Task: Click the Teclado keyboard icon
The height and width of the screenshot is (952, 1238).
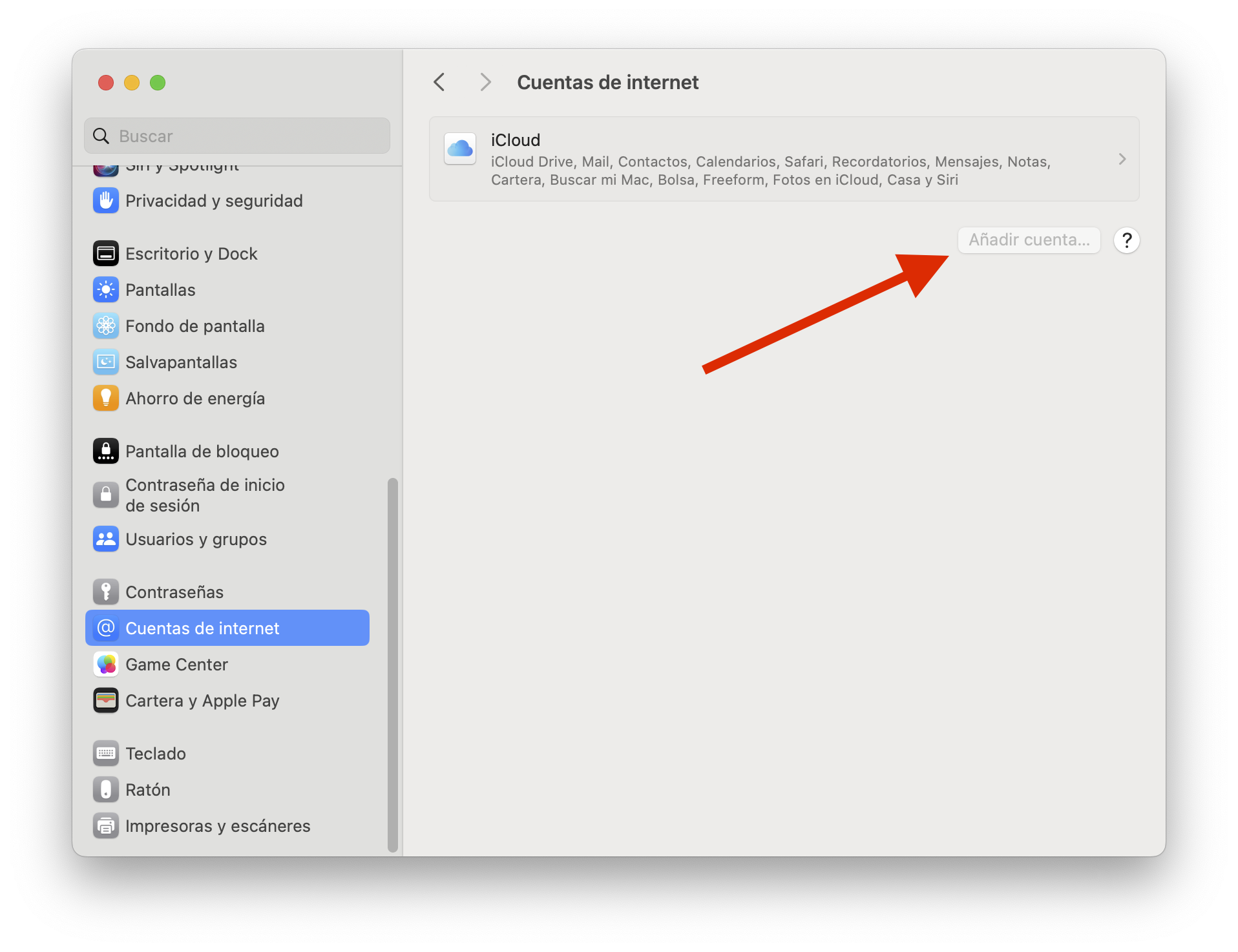Action: tap(106, 754)
